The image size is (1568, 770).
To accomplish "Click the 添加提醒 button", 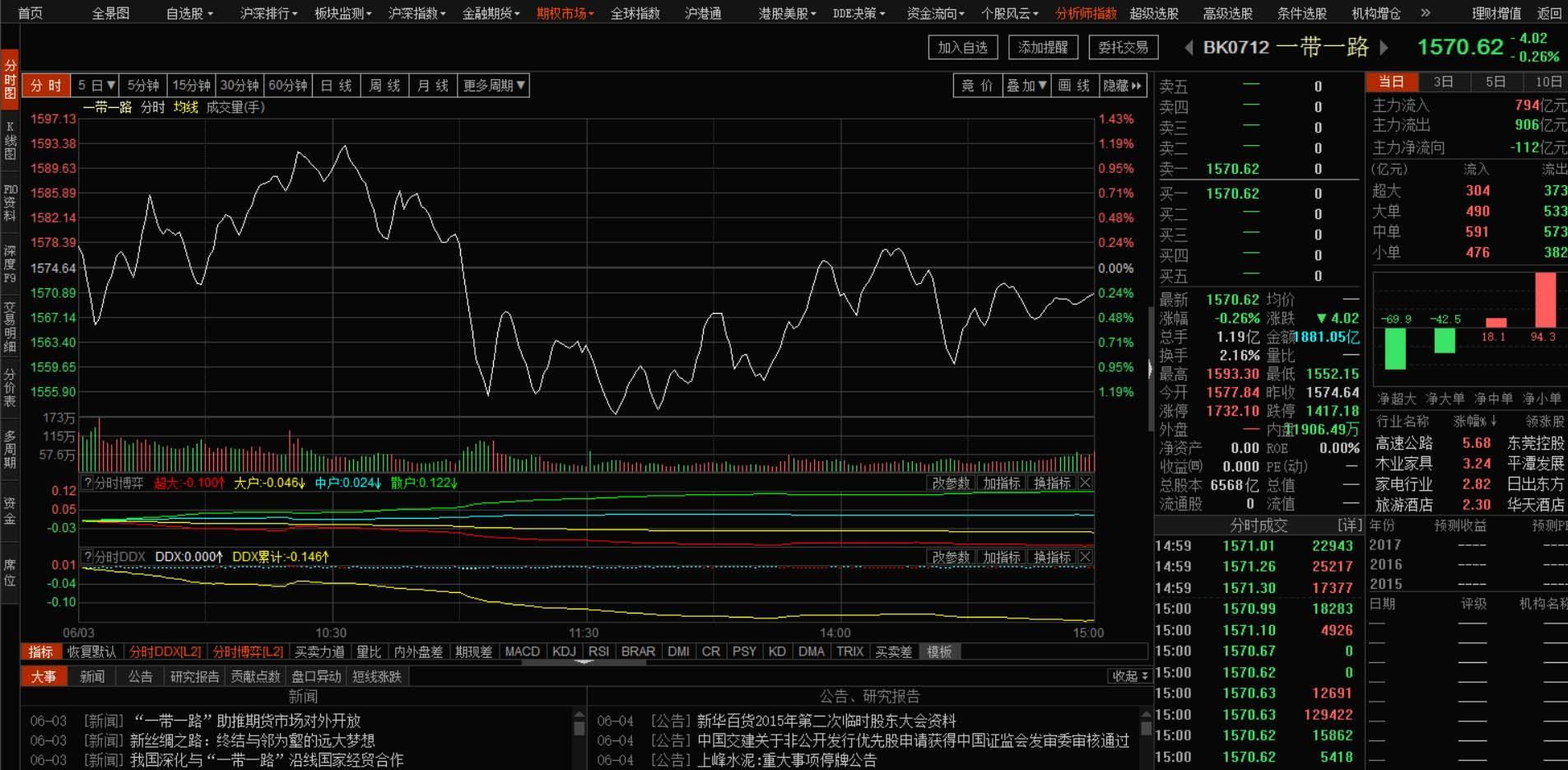I will pos(1042,48).
